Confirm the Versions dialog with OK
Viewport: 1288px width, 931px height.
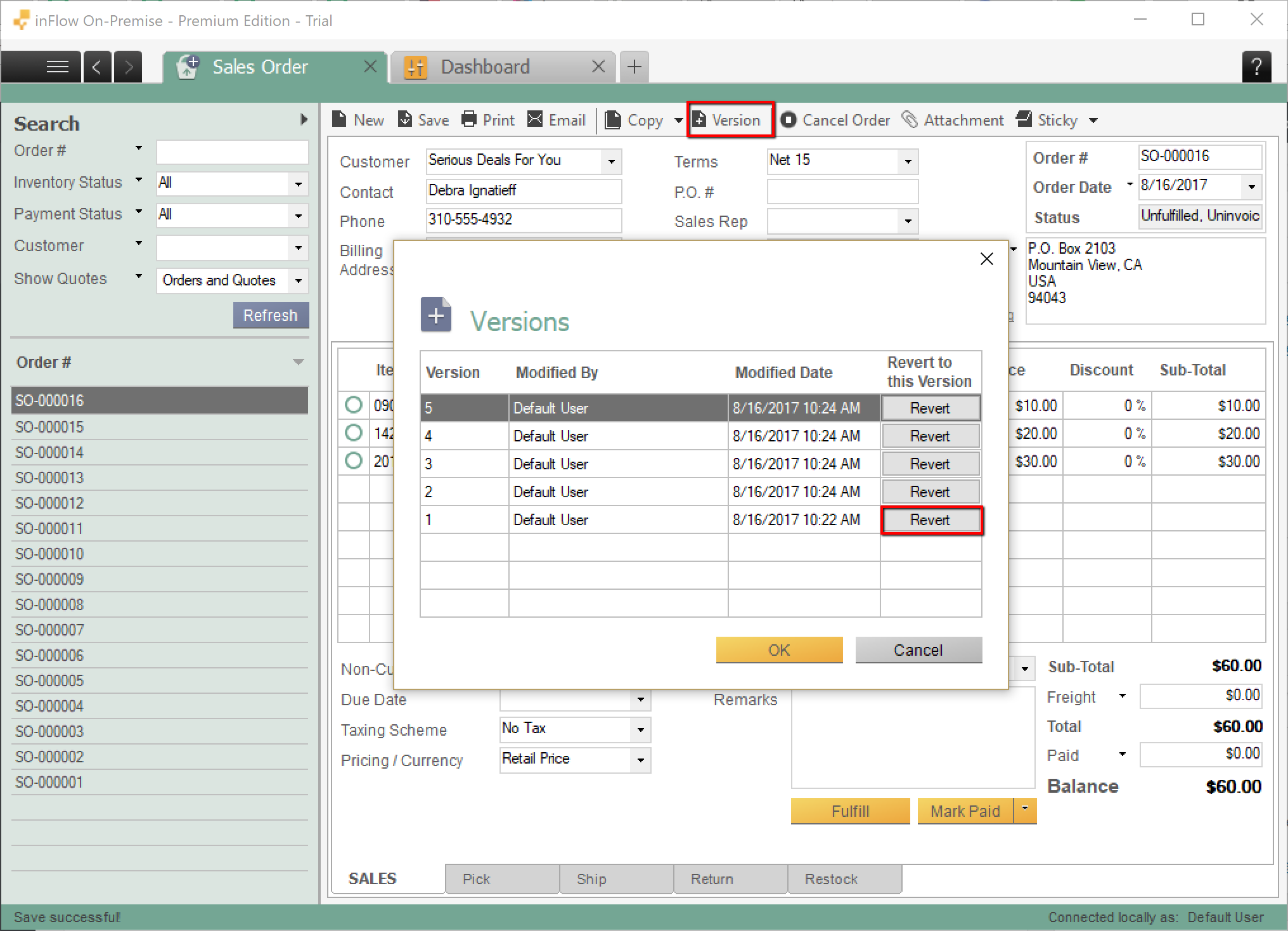point(779,650)
